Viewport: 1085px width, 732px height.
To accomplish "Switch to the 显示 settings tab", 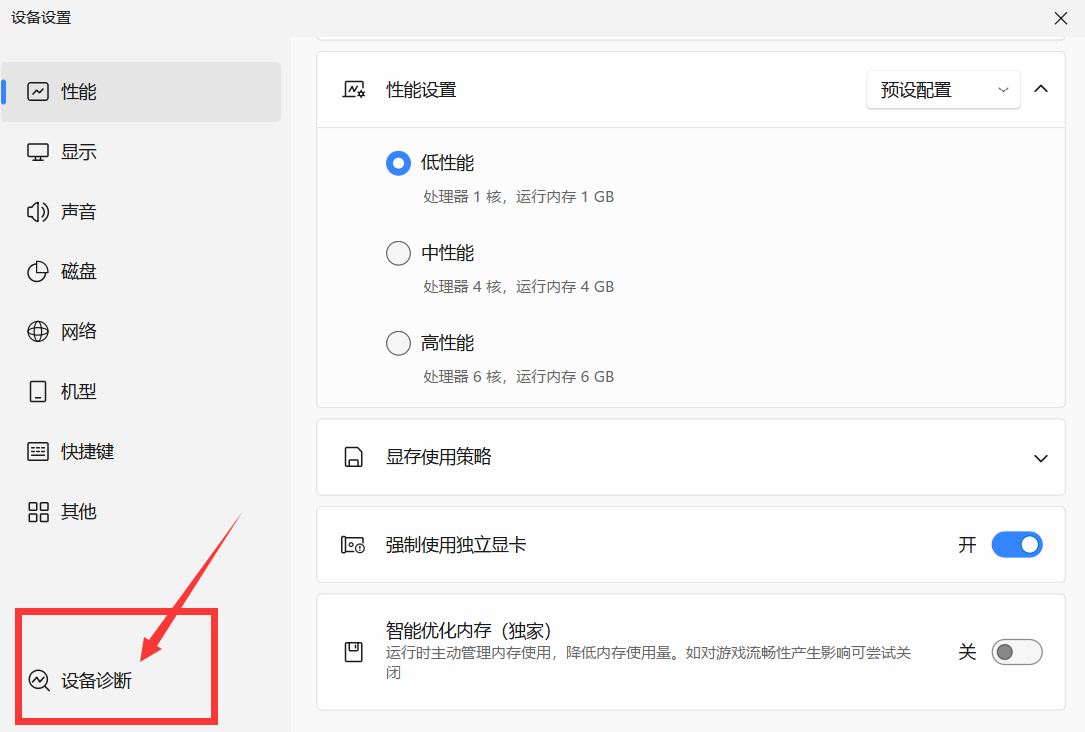I will coord(79,152).
